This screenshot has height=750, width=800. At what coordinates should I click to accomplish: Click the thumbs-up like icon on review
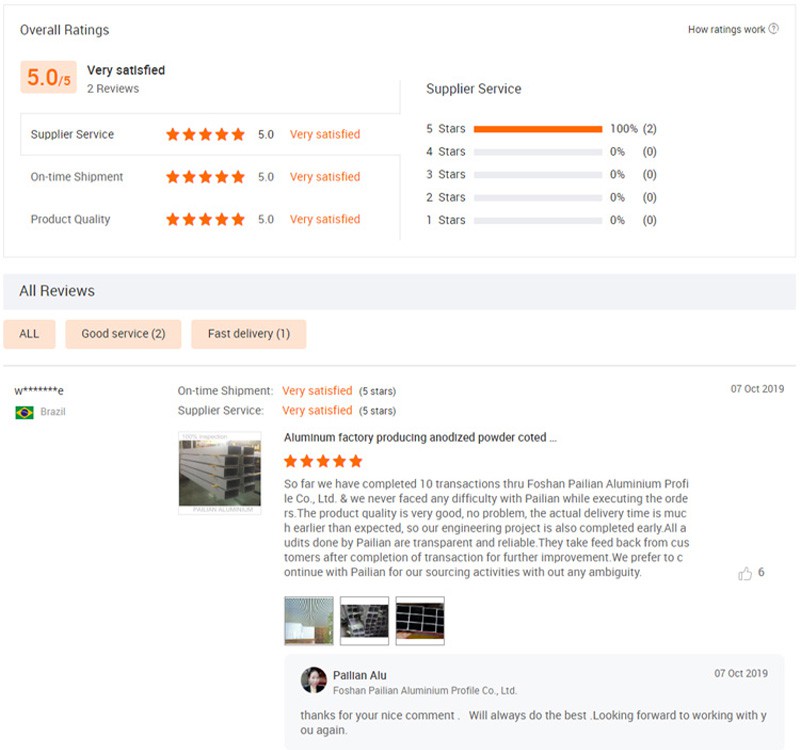pos(744,573)
